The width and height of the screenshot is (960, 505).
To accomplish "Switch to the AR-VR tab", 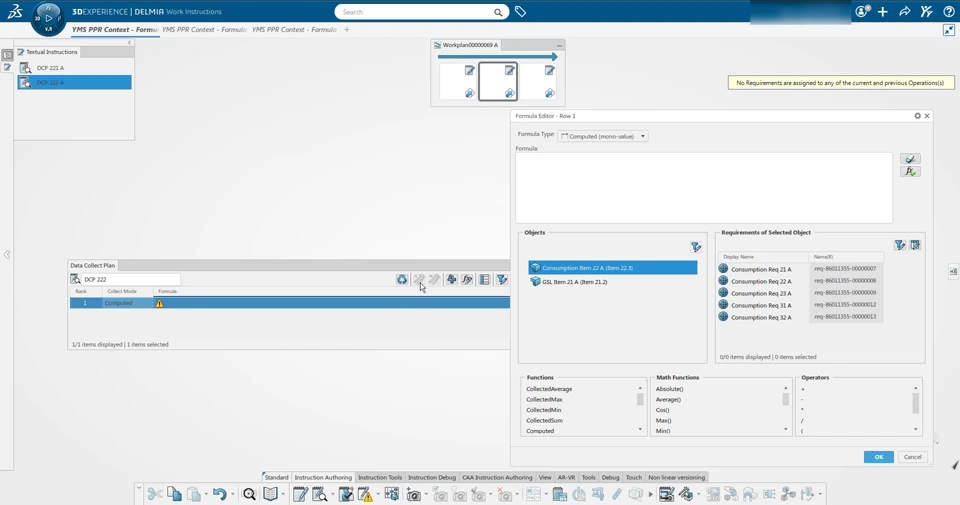I will pyautogui.click(x=566, y=477).
